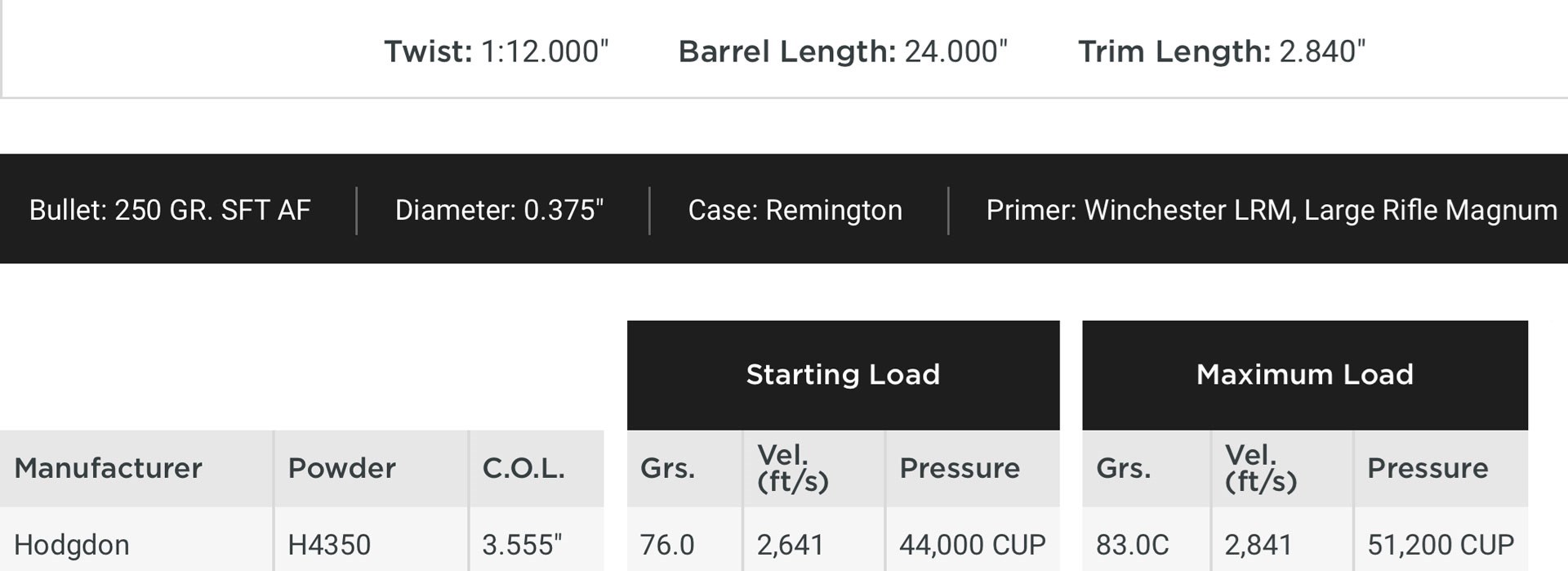Screen dimensions: 1568x571
Task: Click the H4350 powder cell
Action: click(329, 545)
